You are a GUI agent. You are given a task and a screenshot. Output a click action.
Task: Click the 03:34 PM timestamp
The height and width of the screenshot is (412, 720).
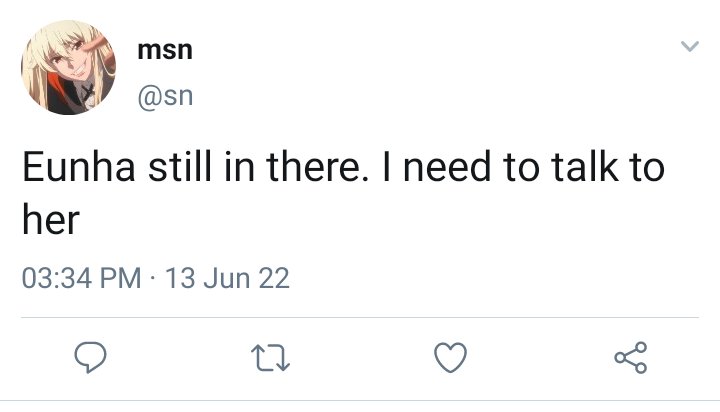point(81,278)
